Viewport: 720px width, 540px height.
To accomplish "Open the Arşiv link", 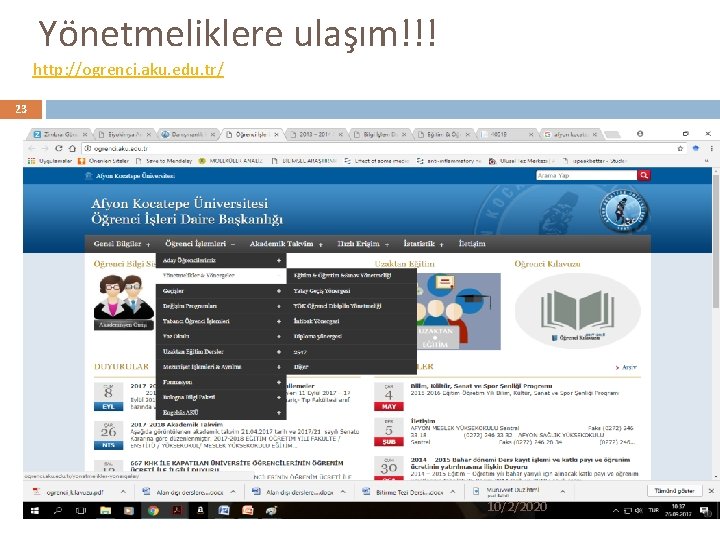I will (x=626, y=367).
